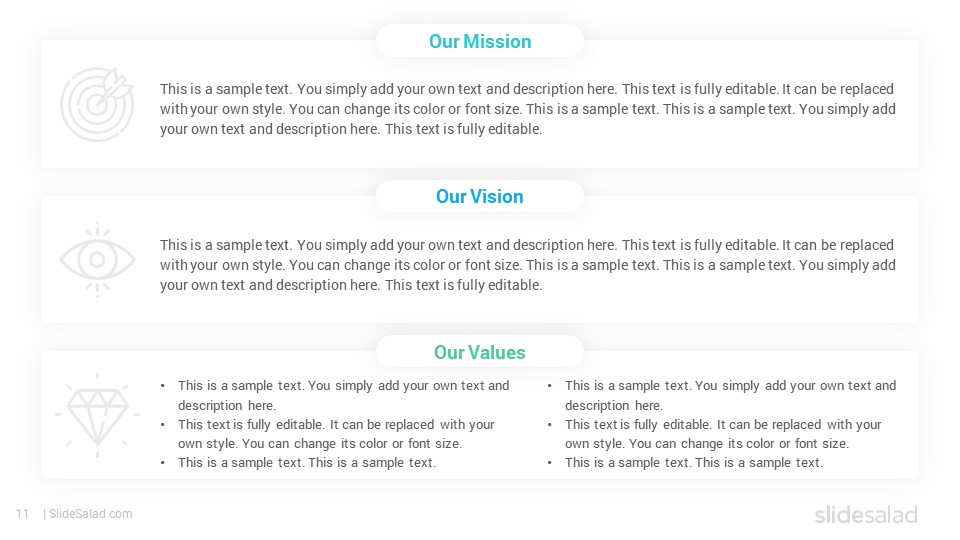This screenshot has height=540, width=960.
Task: Open the SlideSalad.com footer link
Action: coord(91,514)
